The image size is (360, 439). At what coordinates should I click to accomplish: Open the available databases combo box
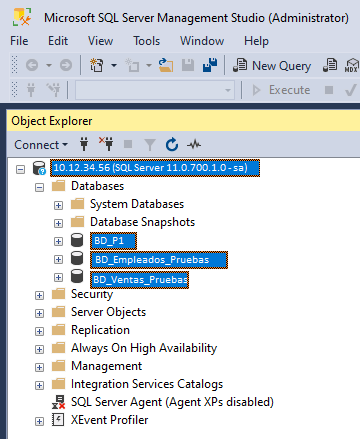[154, 90]
